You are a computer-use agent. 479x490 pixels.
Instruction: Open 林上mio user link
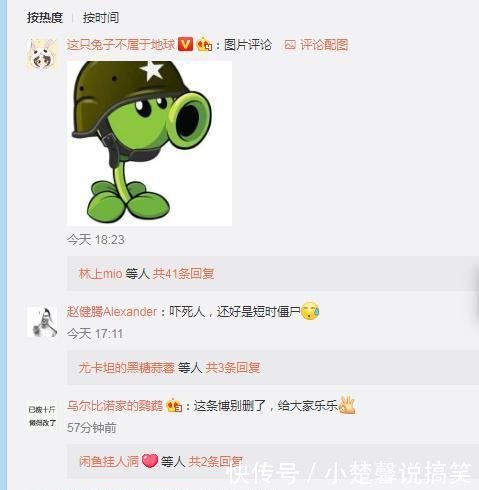(x=101, y=274)
